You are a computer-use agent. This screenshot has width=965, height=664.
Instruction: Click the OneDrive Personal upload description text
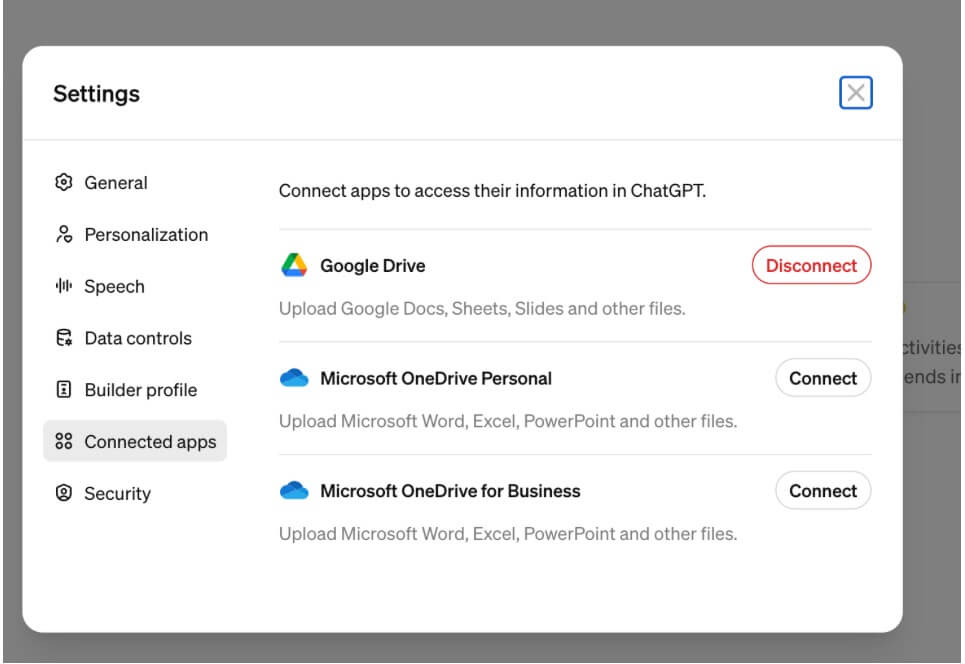(x=508, y=421)
